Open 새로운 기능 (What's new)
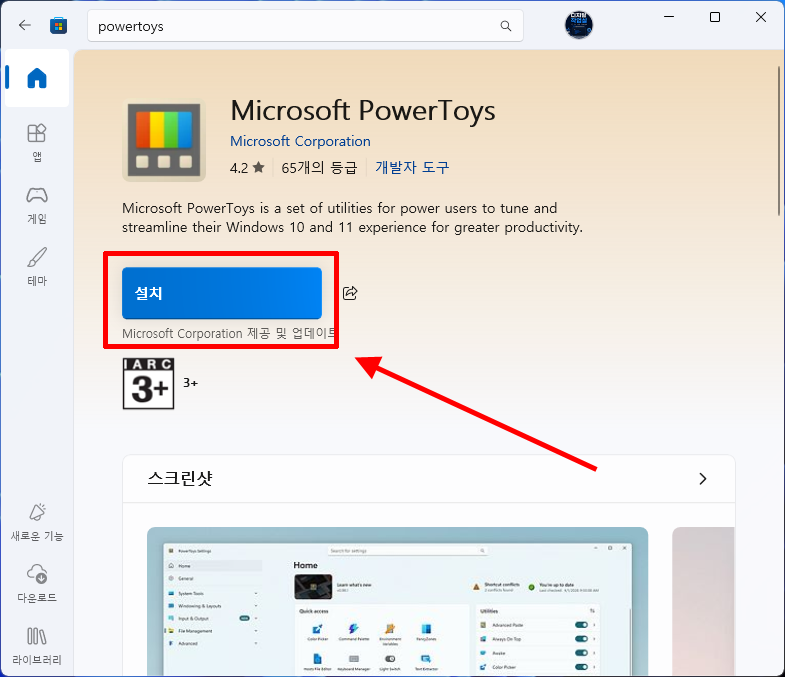This screenshot has height=677, width=785. (37, 522)
